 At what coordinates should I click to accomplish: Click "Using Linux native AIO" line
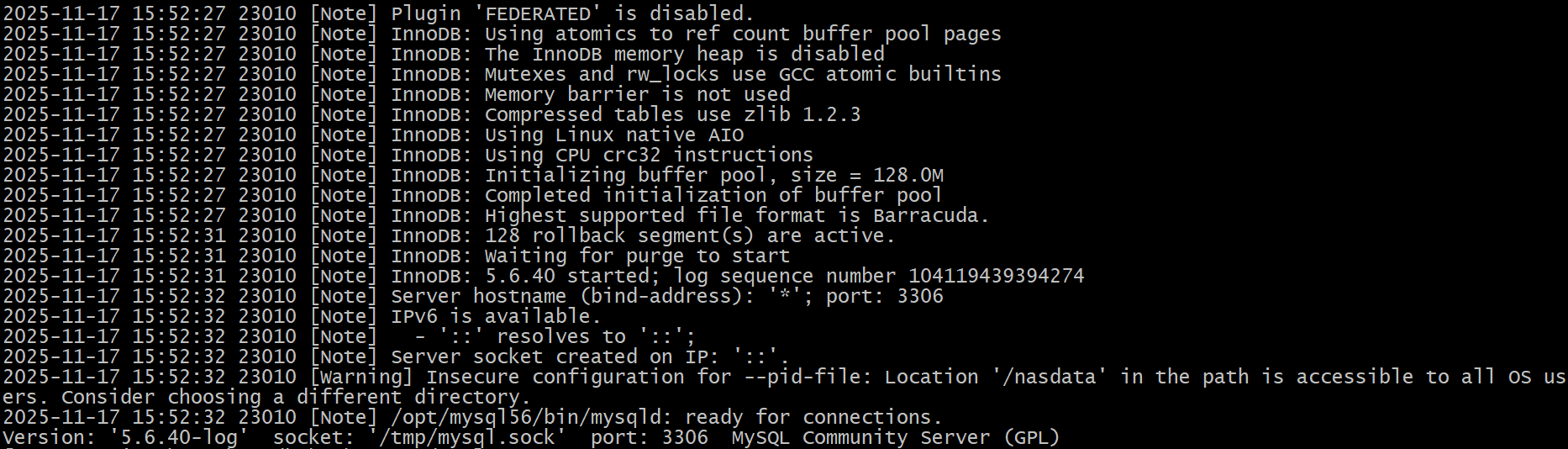[373, 135]
